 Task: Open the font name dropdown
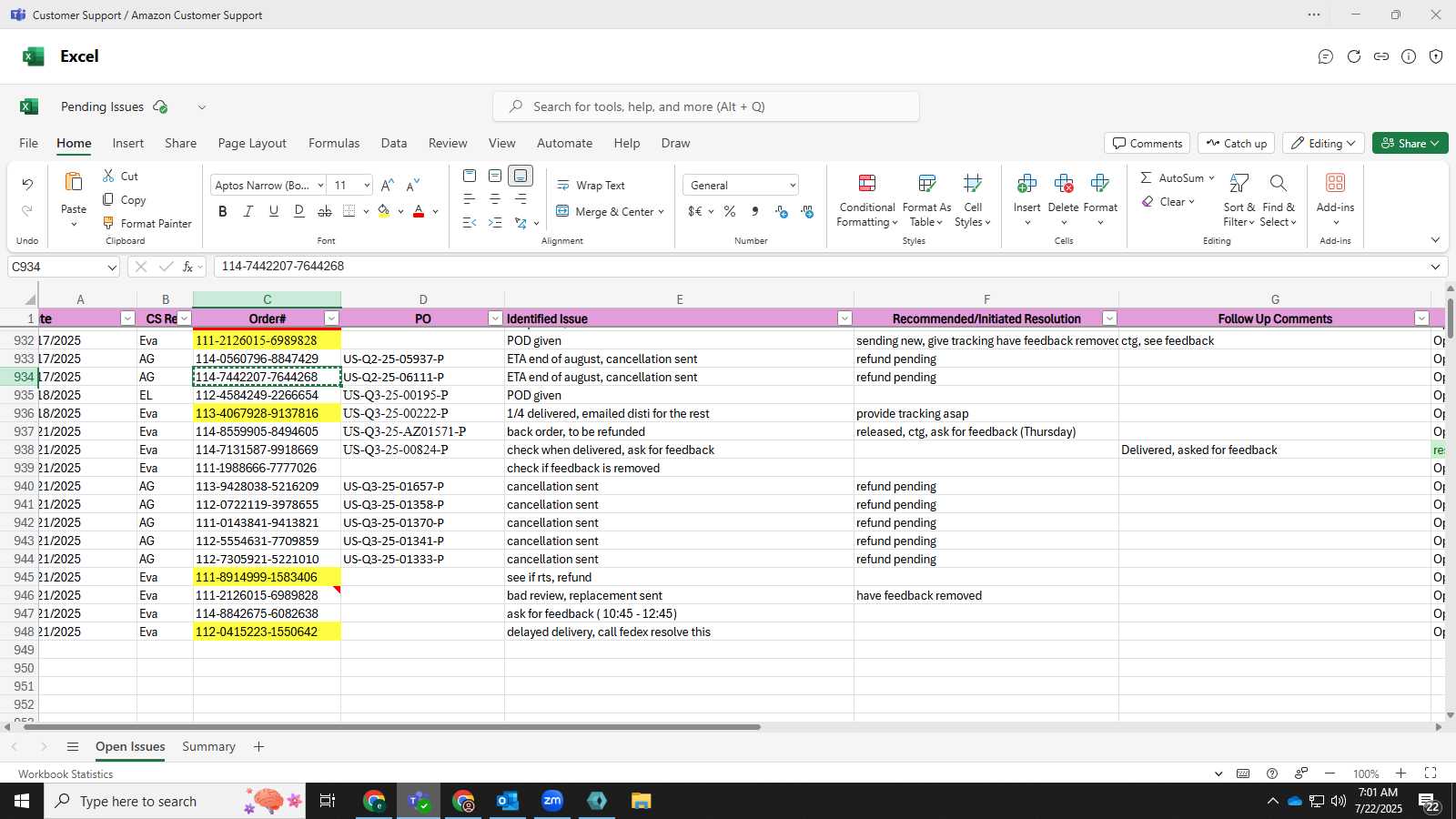pos(320,186)
